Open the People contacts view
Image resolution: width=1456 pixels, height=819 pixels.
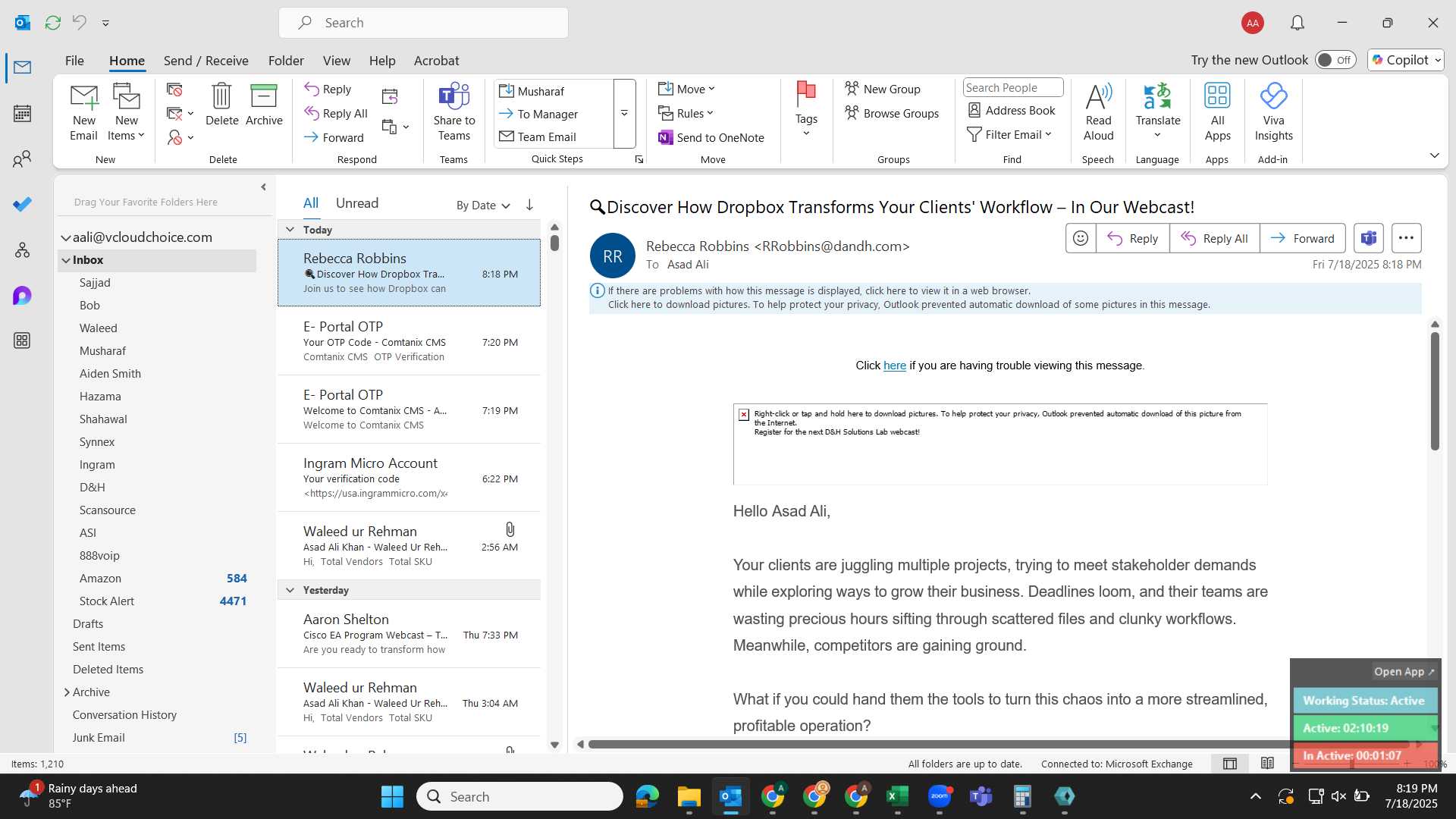tap(22, 159)
